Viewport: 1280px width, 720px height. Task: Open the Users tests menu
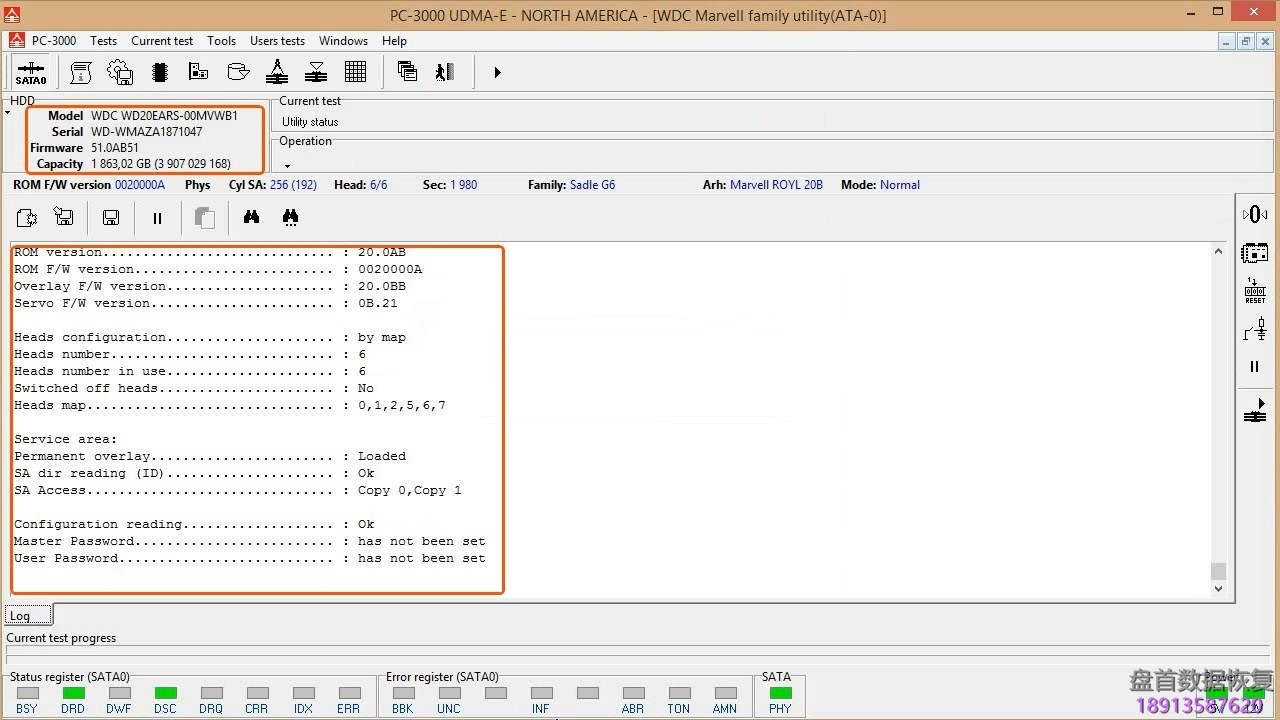point(277,41)
